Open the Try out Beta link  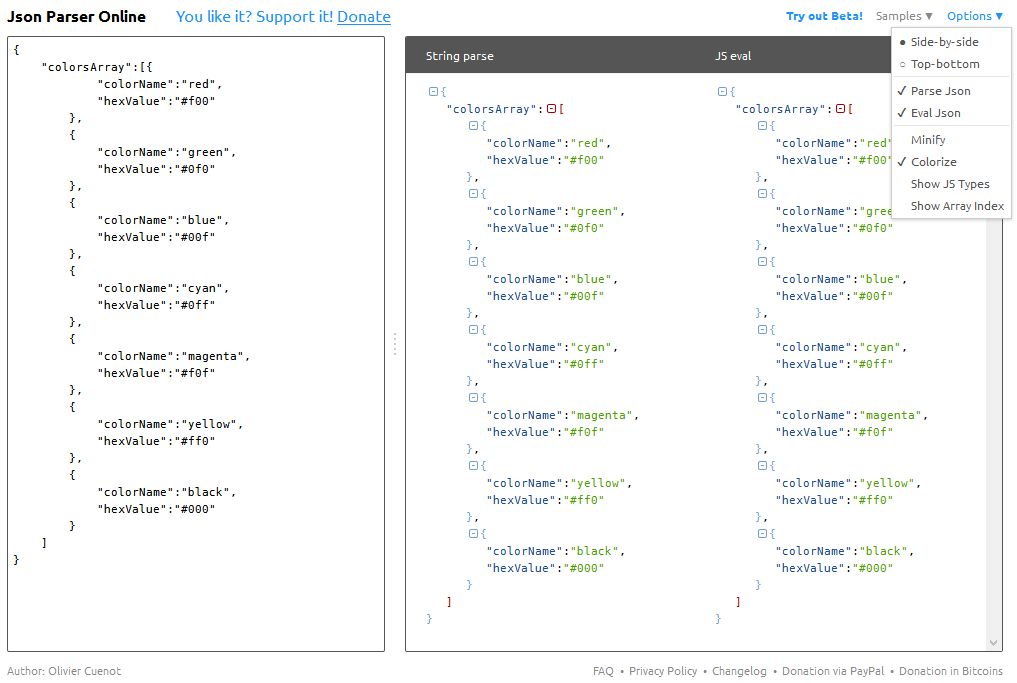tap(824, 16)
